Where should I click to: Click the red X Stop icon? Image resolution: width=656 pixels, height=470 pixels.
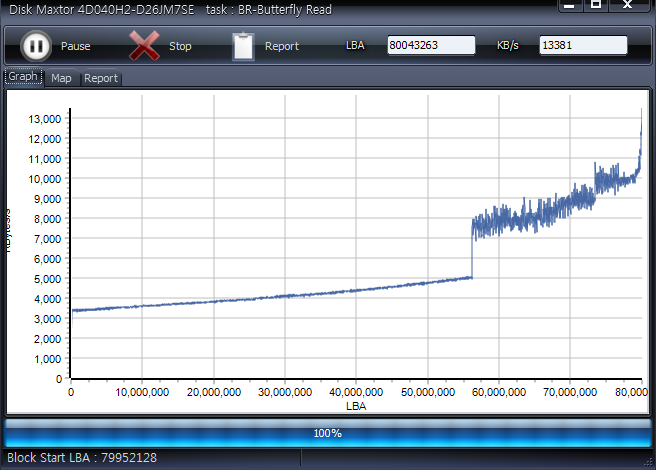pos(145,46)
